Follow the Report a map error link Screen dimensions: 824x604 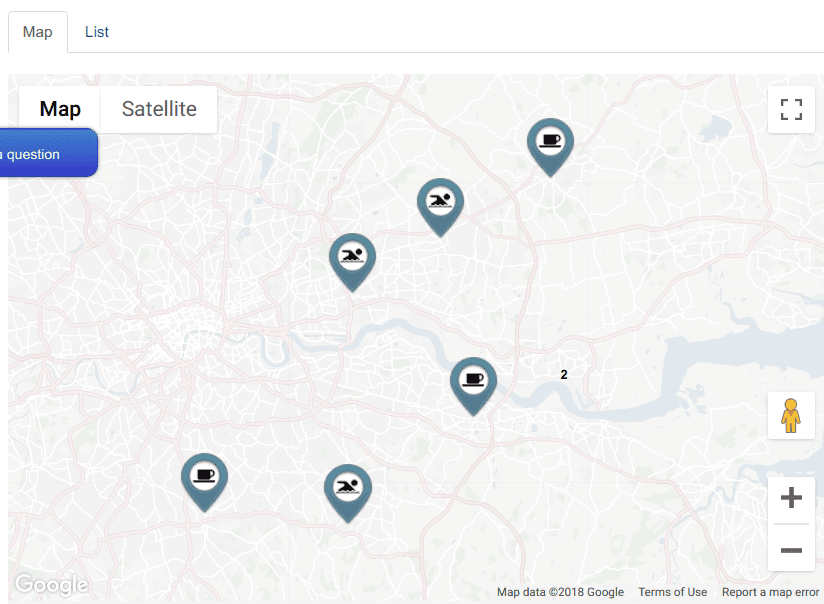770,592
